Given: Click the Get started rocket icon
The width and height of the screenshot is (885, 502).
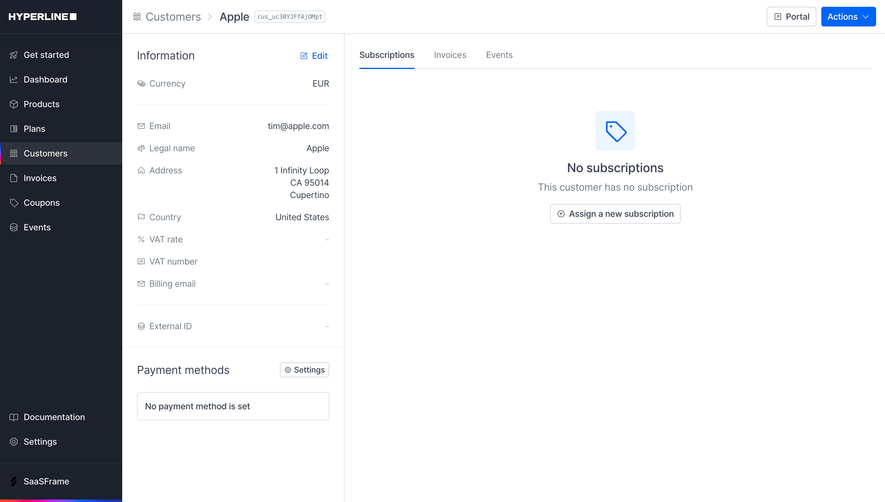Looking at the screenshot, I should [14, 55].
